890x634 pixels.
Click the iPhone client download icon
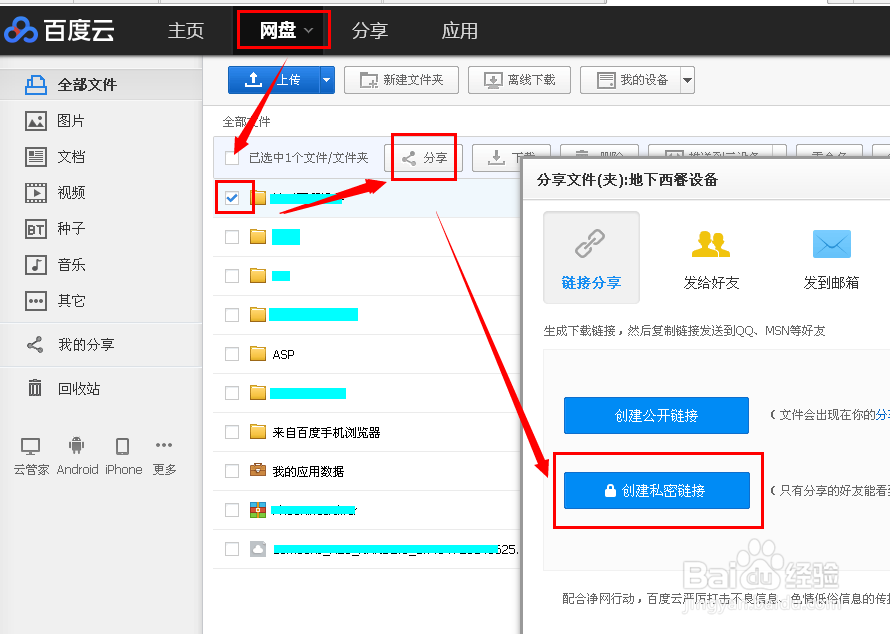123,448
